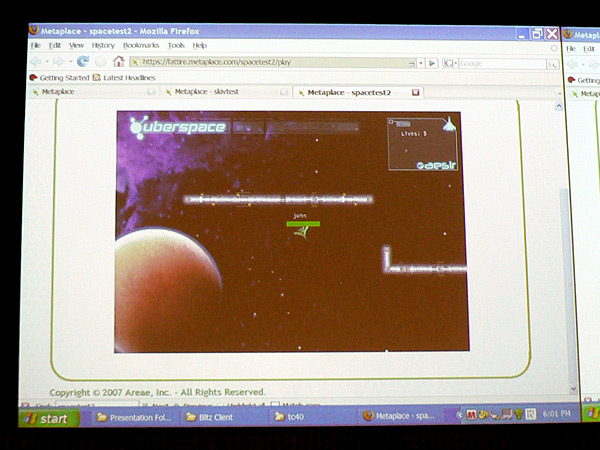The image size is (600, 450).
Task: Open the File menu in the right-hand window
Action: click(571, 49)
